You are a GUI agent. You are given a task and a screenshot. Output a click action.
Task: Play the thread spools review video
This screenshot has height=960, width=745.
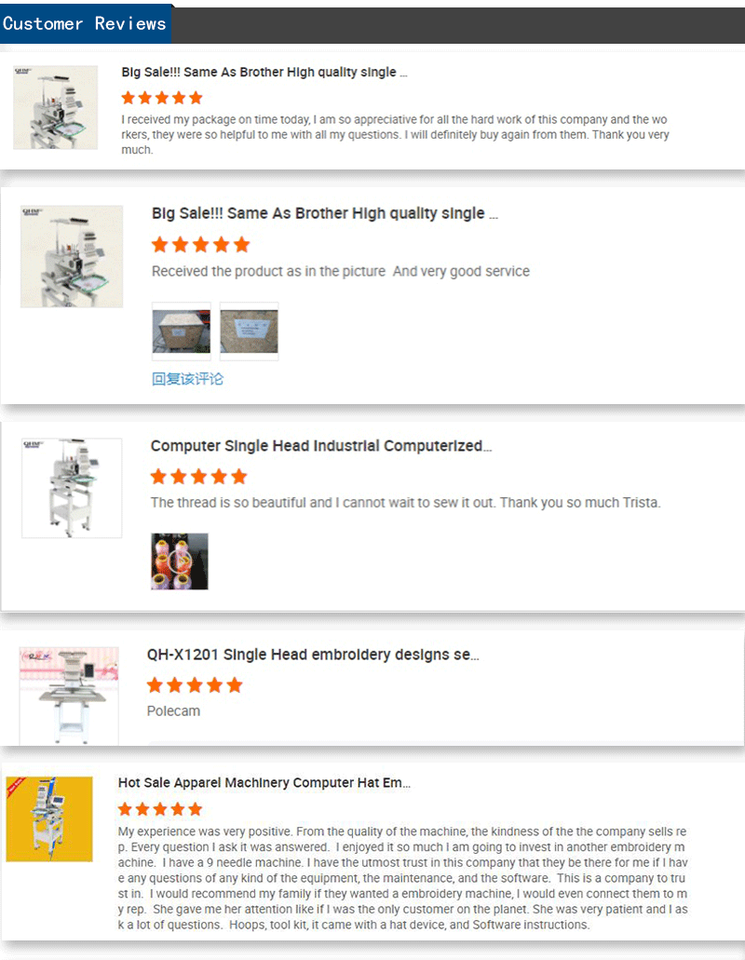coord(179,561)
